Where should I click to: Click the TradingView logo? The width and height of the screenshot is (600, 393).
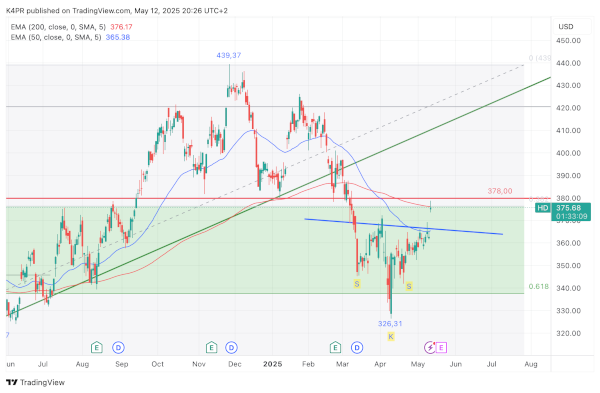[36, 382]
